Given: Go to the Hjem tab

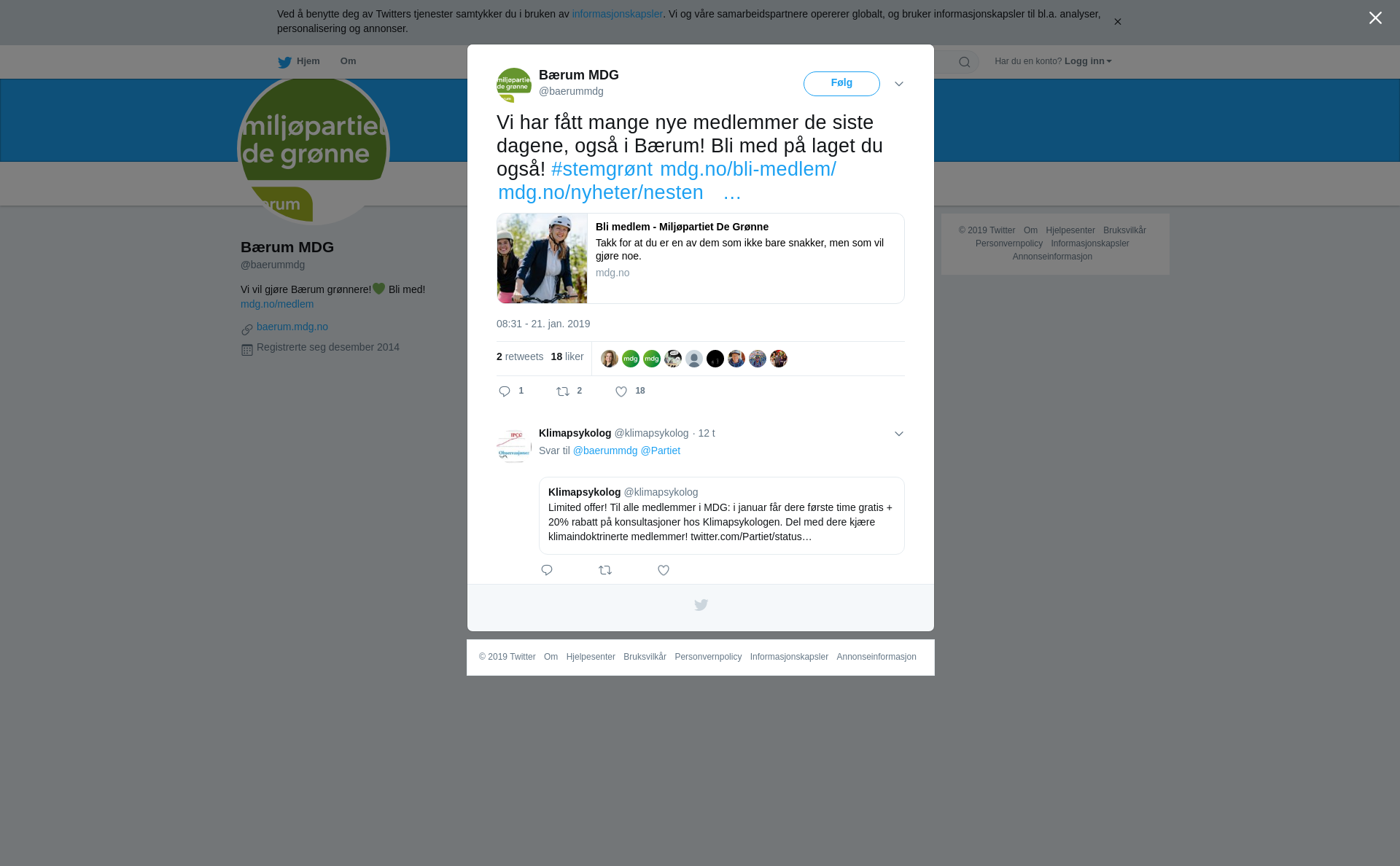Looking at the screenshot, I should (x=299, y=61).
